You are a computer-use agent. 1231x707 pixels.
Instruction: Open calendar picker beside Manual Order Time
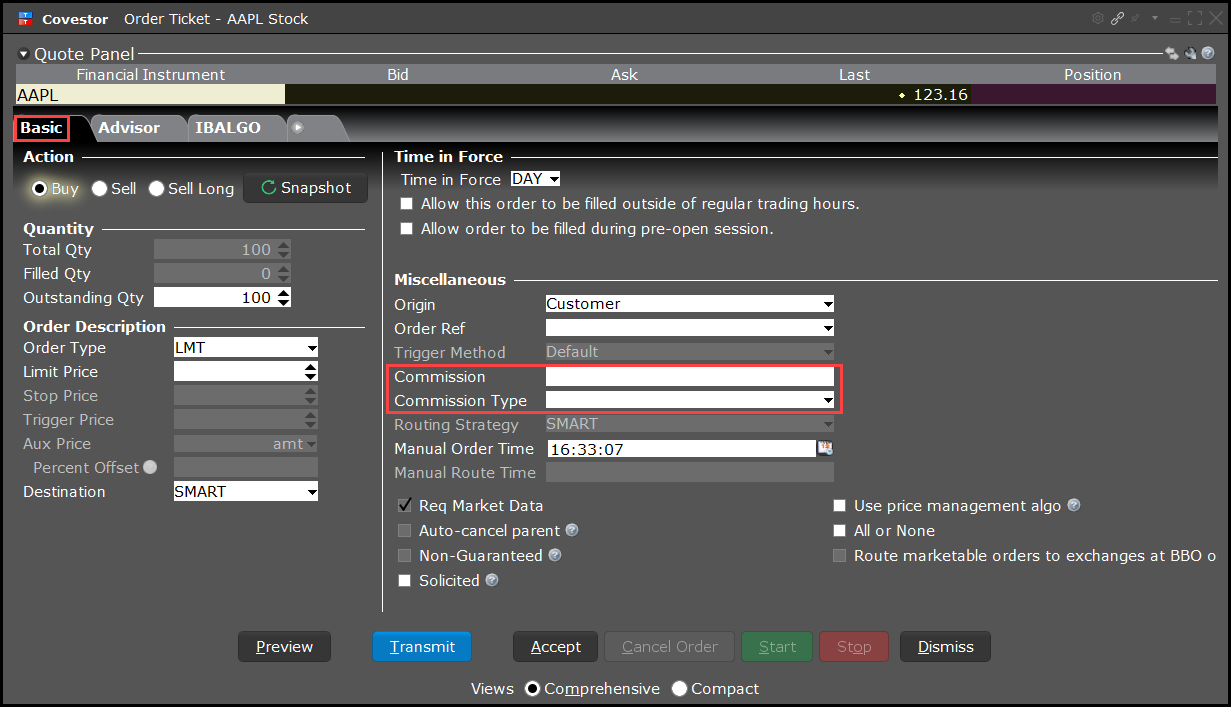[x=826, y=448]
